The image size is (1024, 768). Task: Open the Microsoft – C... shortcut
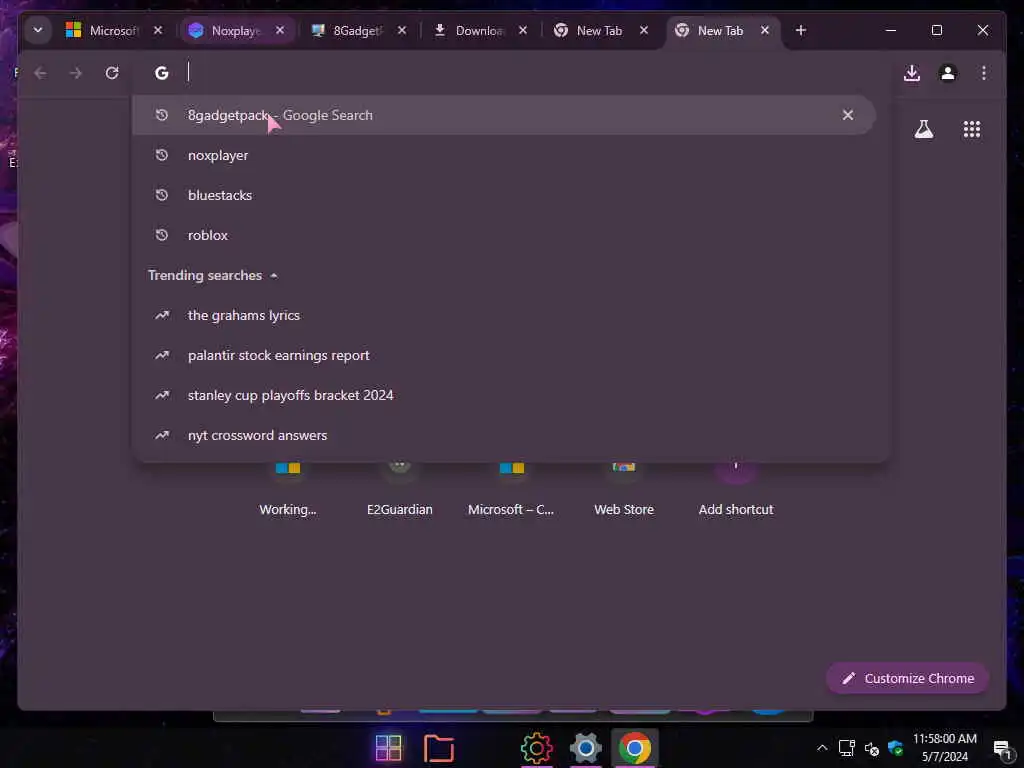pos(511,490)
